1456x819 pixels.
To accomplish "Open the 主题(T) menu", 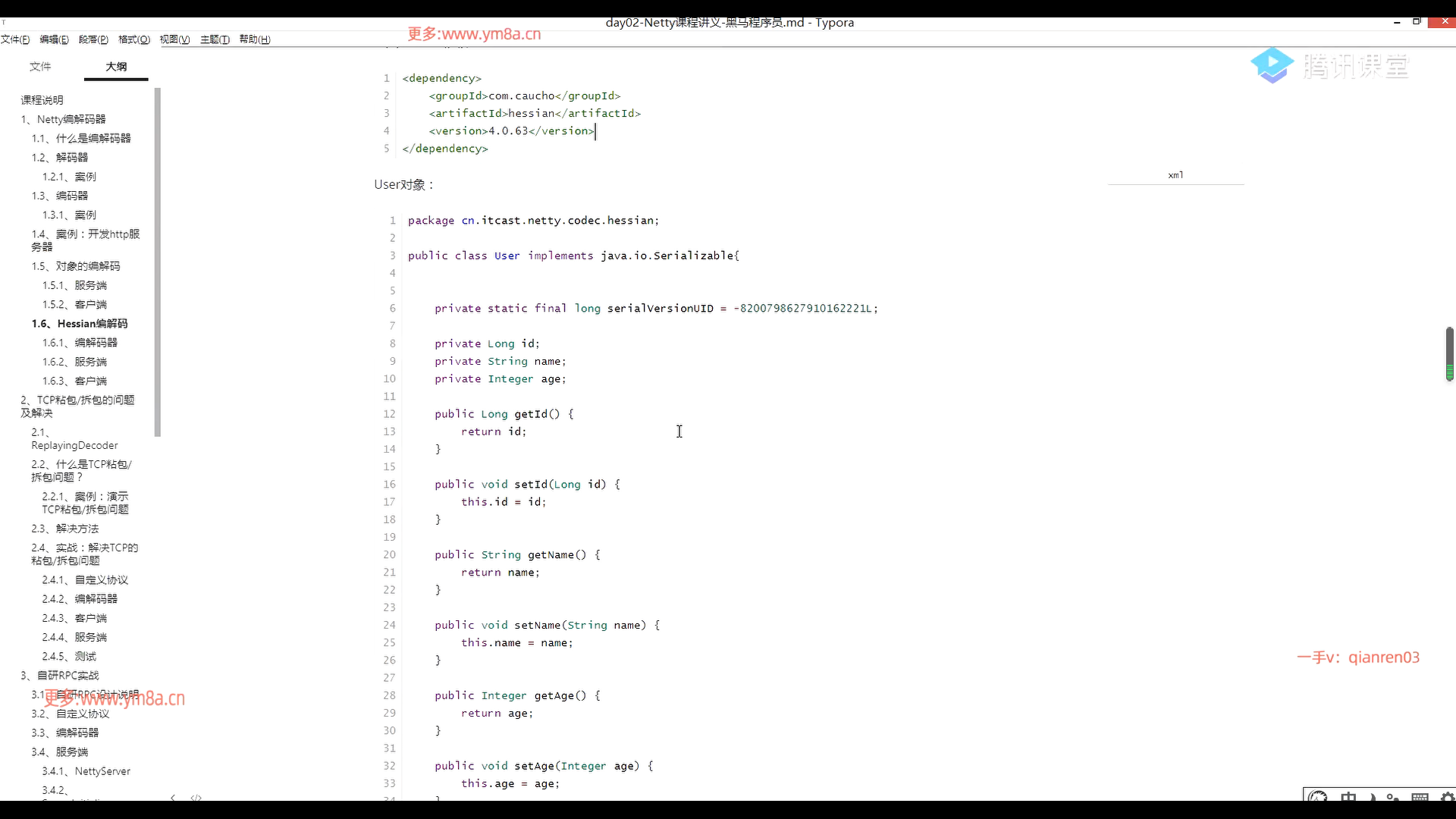I will 215,39.
